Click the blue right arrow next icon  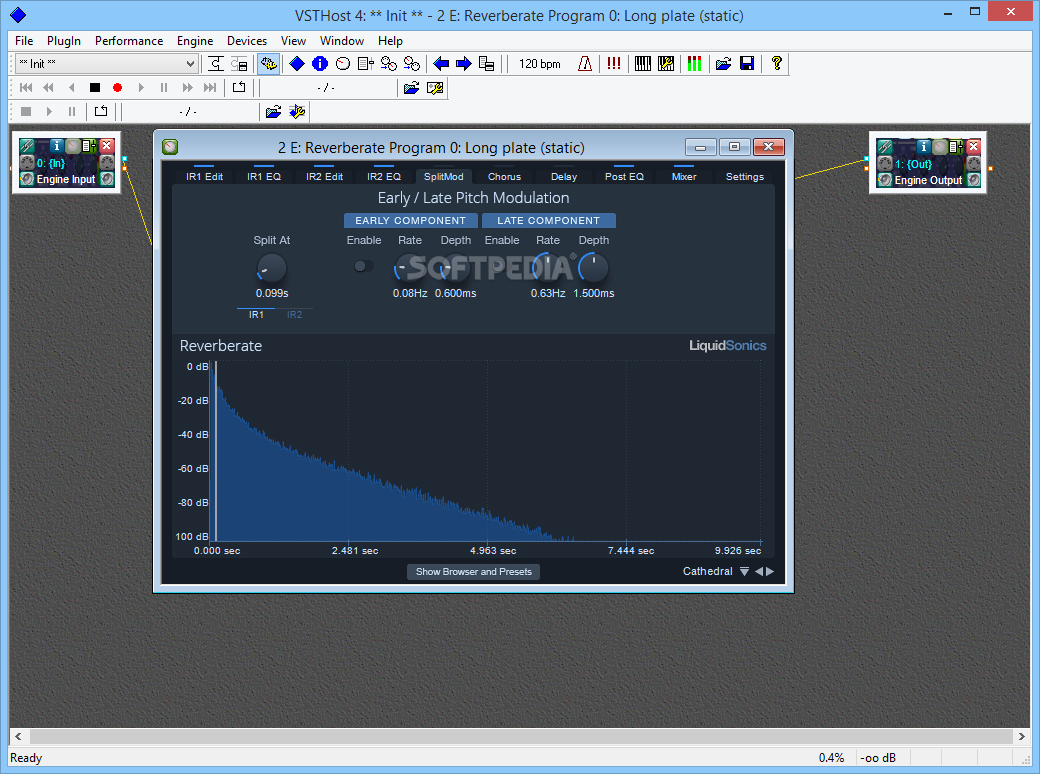[464, 64]
